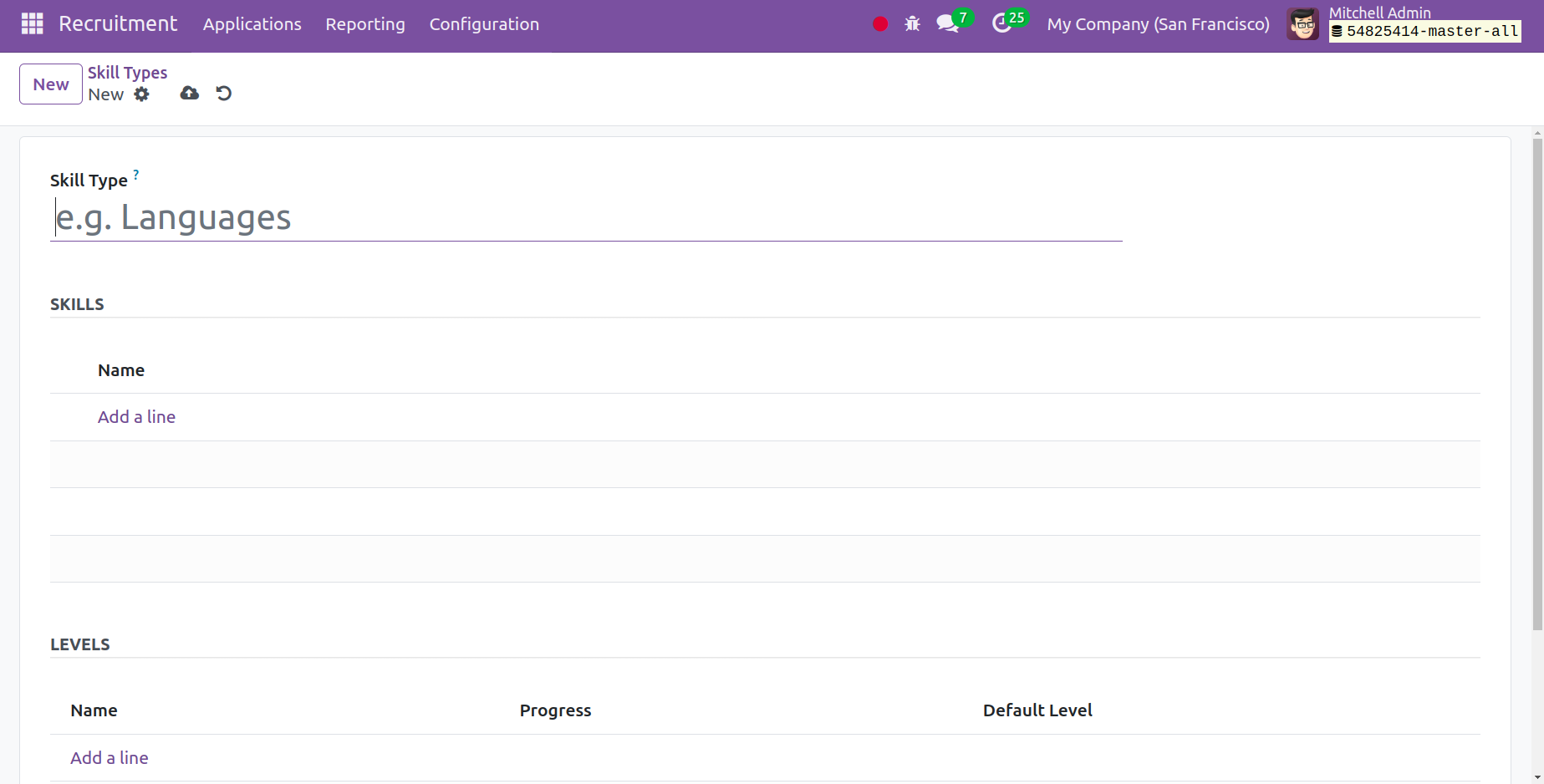The width and height of the screenshot is (1544, 784).
Task: Click the New record button
Action: (51, 84)
